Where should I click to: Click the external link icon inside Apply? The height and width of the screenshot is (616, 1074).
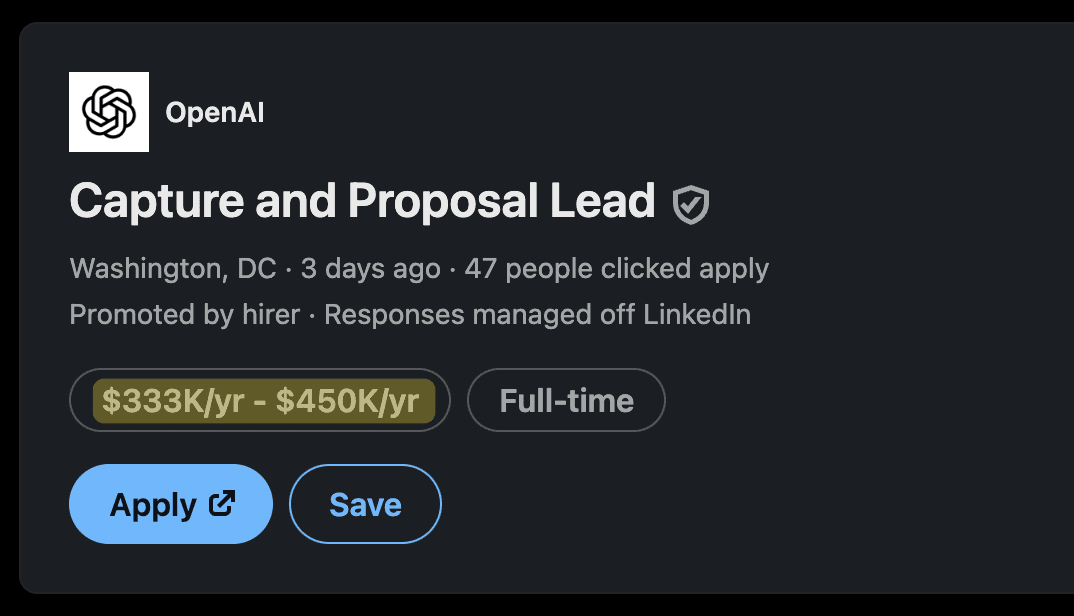[x=222, y=503]
